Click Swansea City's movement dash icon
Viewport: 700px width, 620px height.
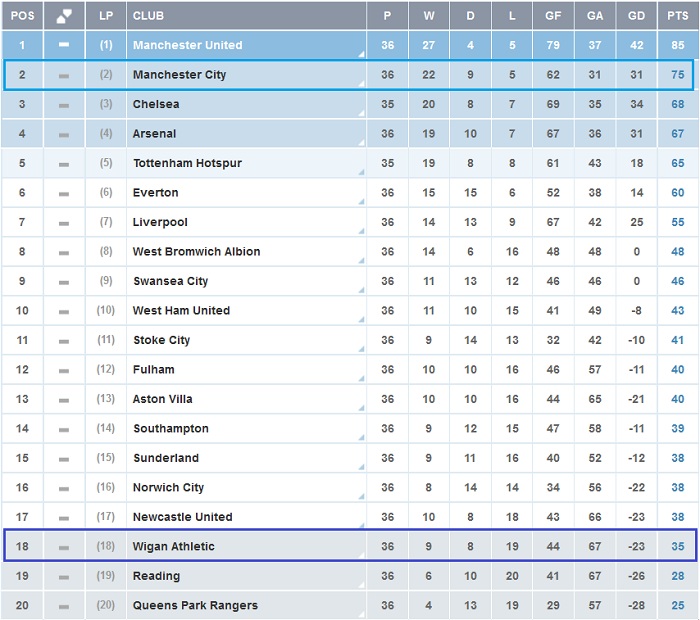click(x=64, y=282)
